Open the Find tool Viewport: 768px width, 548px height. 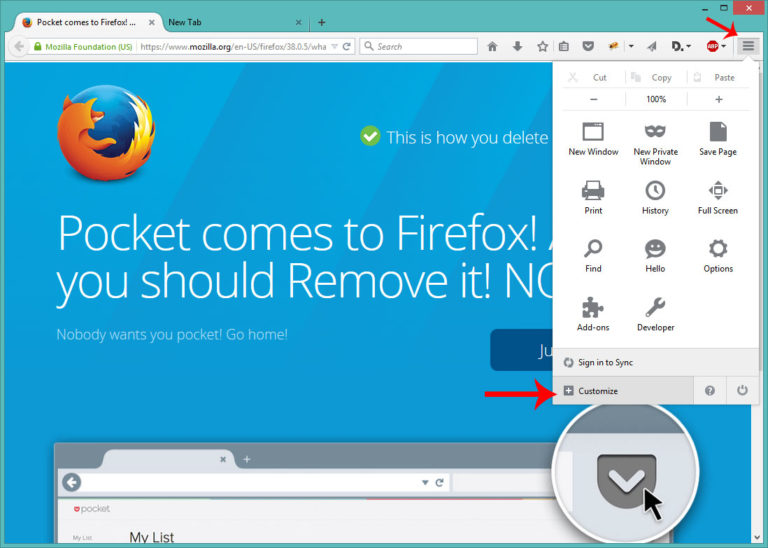[593, 256]
